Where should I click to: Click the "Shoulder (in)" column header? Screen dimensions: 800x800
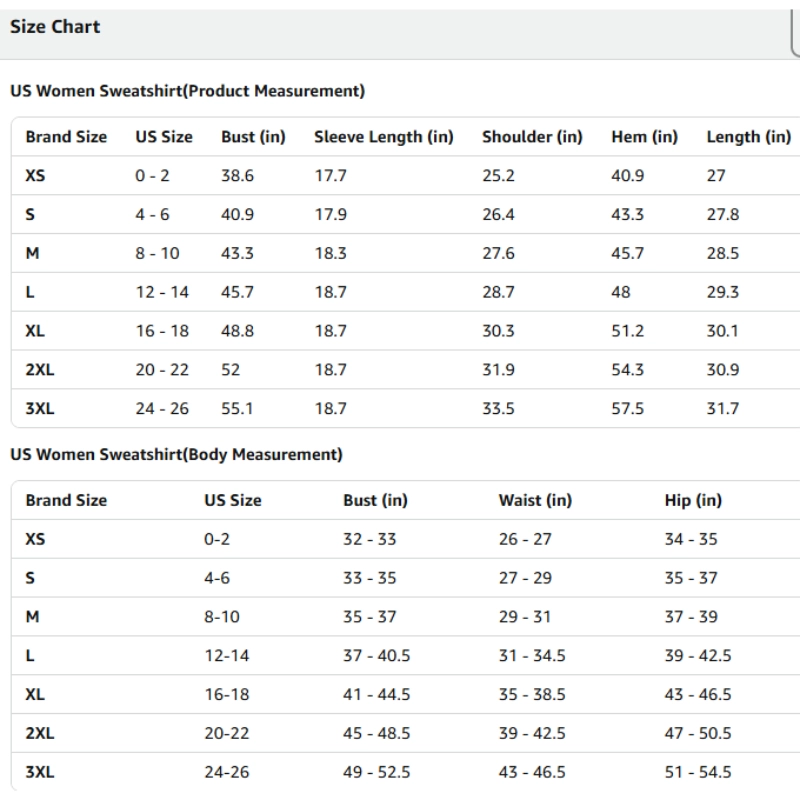[532, 136]
